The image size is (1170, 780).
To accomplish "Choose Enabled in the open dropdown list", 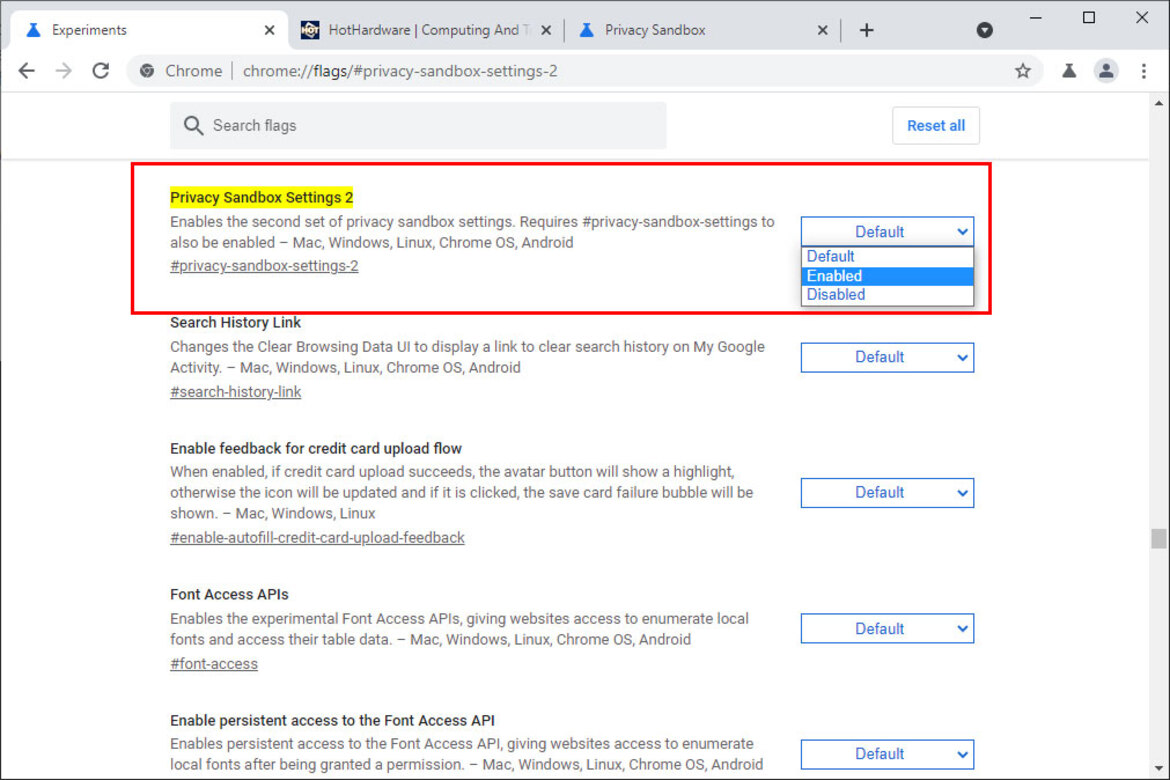I will tap(887, 275).
